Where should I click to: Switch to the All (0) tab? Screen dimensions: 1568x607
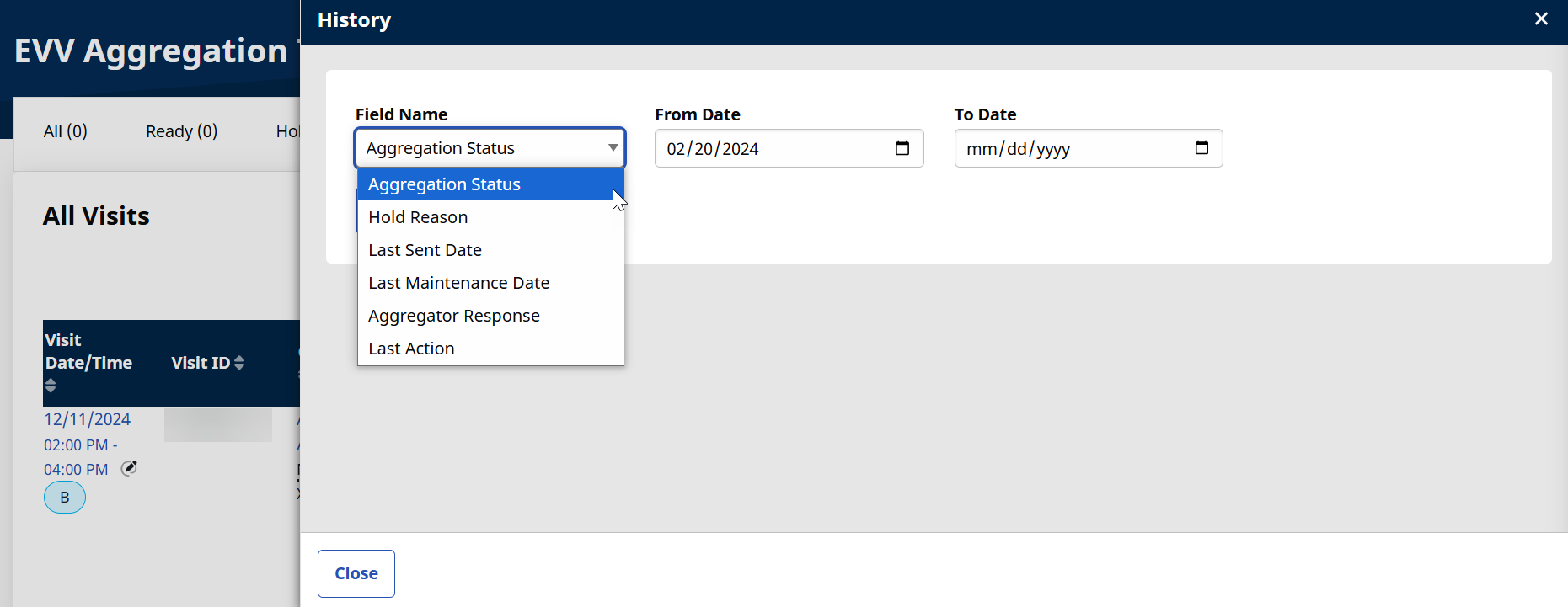click(x=66, y=131)
